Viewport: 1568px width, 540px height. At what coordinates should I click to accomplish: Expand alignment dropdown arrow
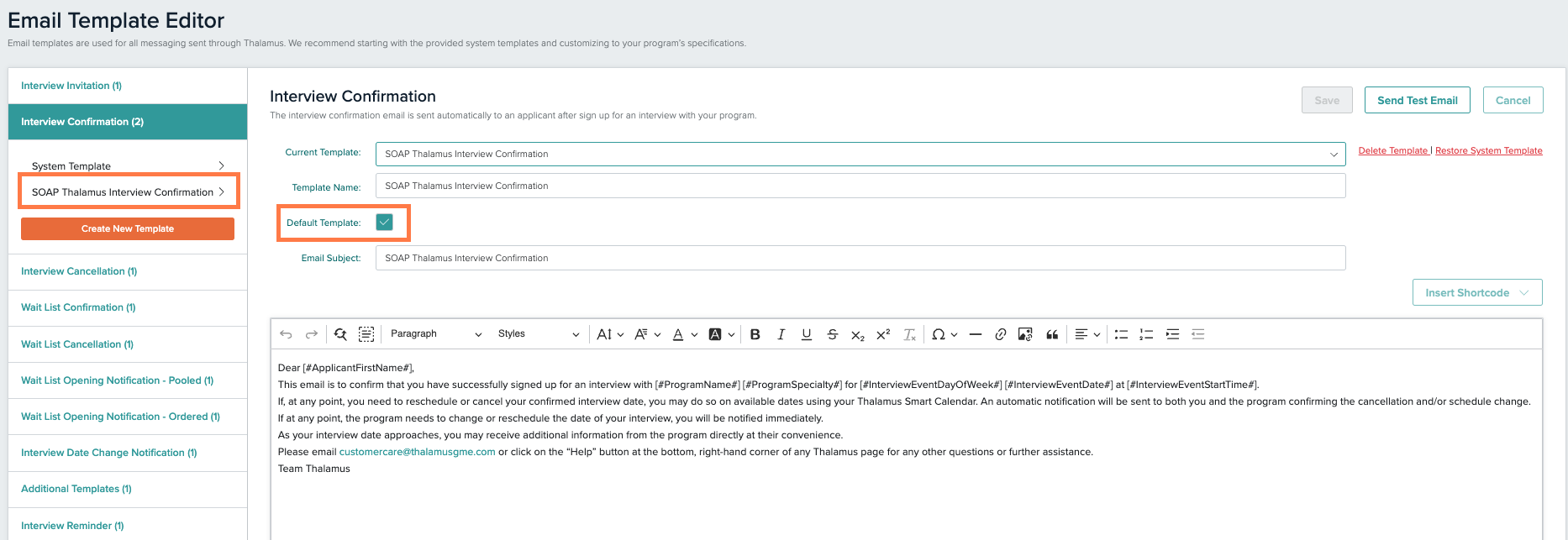coord(1097,334)
